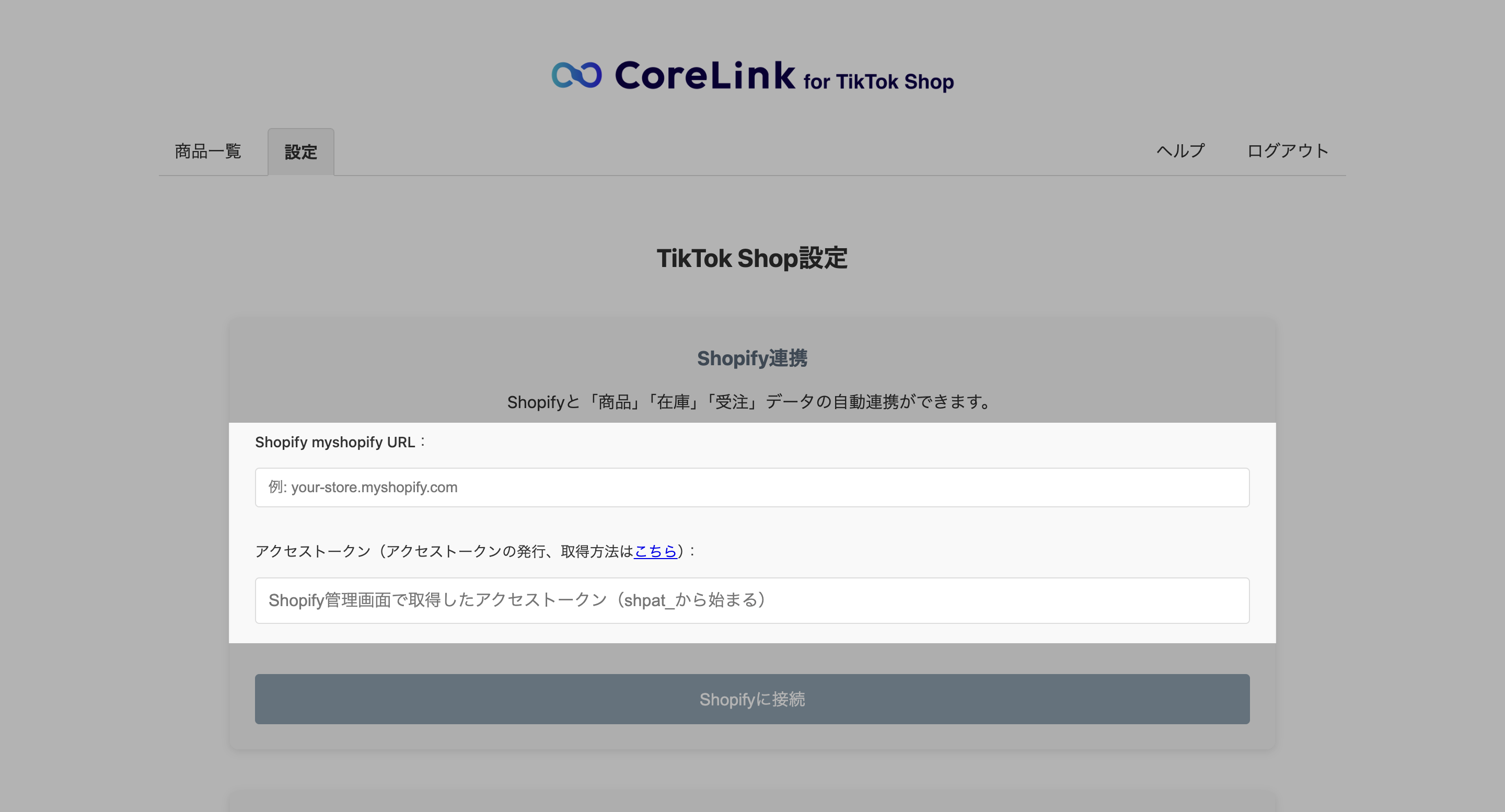
Task: Click the partially visible card at bottom
Action: tap(752, 802)
